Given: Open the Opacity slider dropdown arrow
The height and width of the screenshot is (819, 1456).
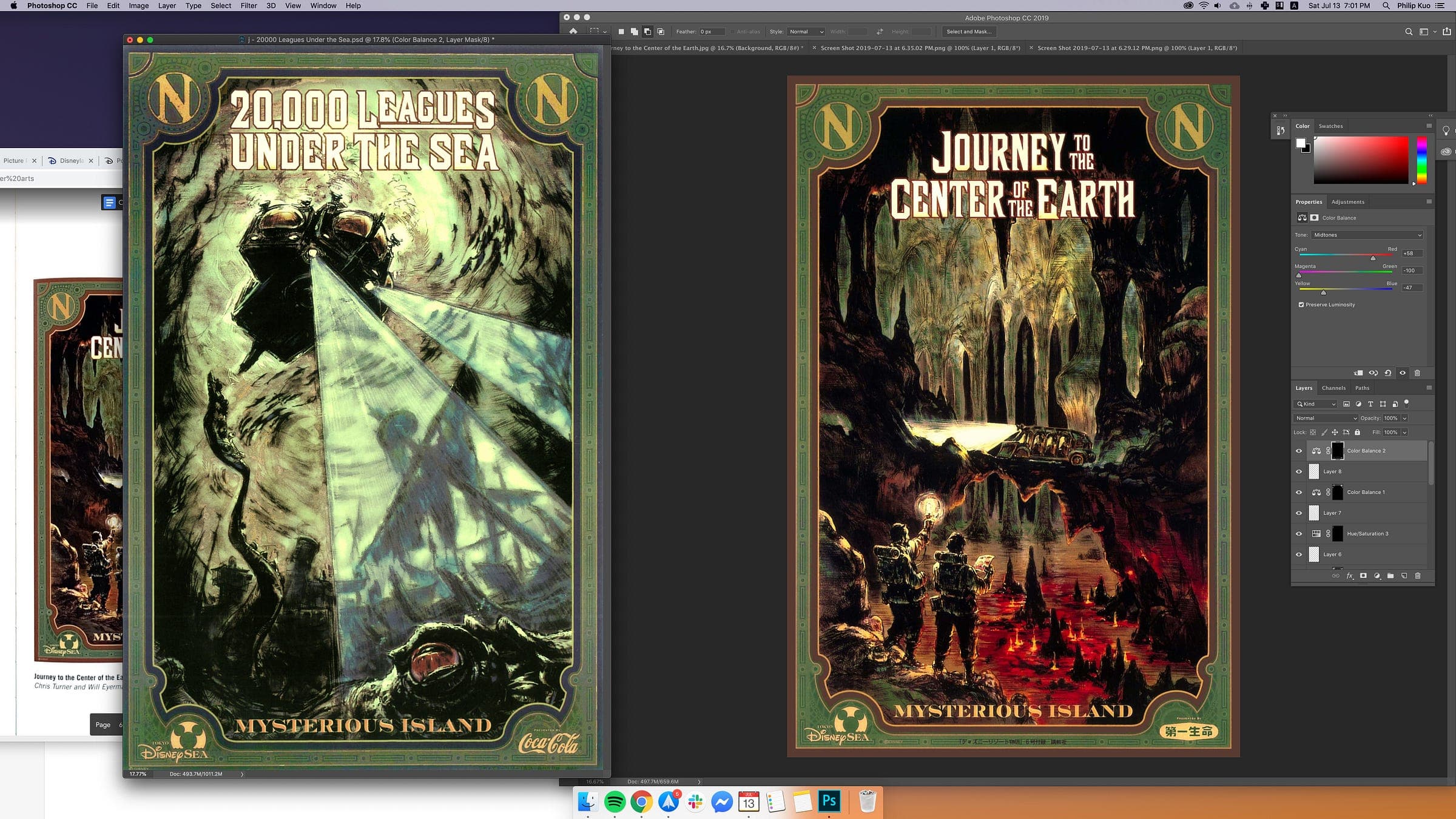Looking at the screenshot, I should tap(1404, 418).
